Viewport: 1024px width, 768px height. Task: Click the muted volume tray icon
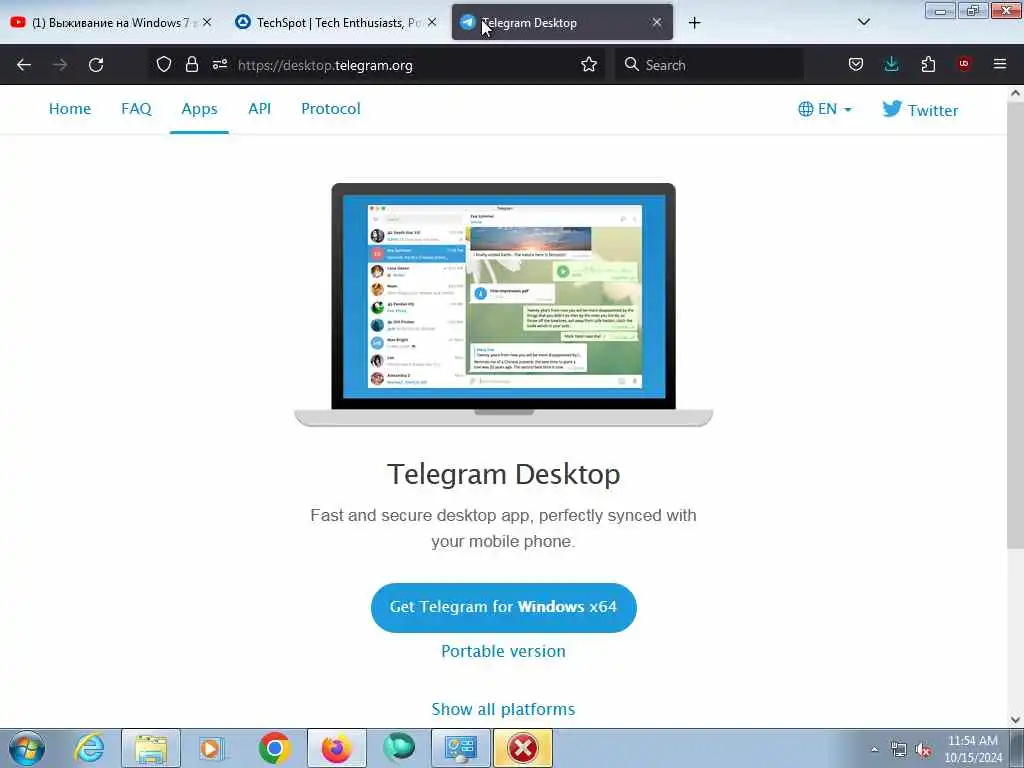tap(923, 750)
